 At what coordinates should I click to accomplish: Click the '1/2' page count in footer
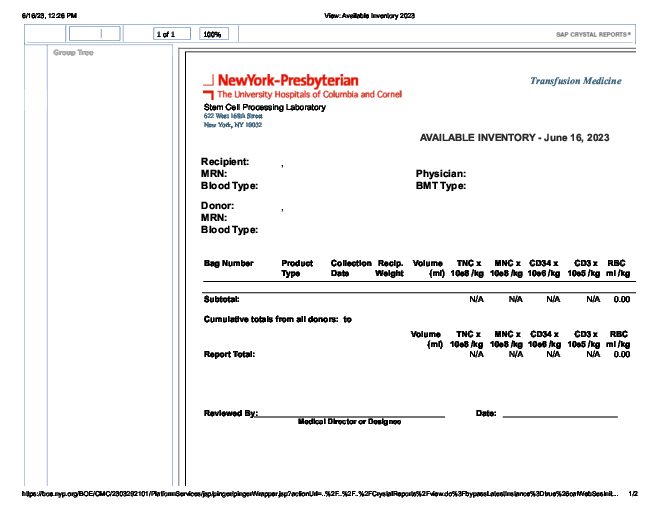[x=633, y=493]
